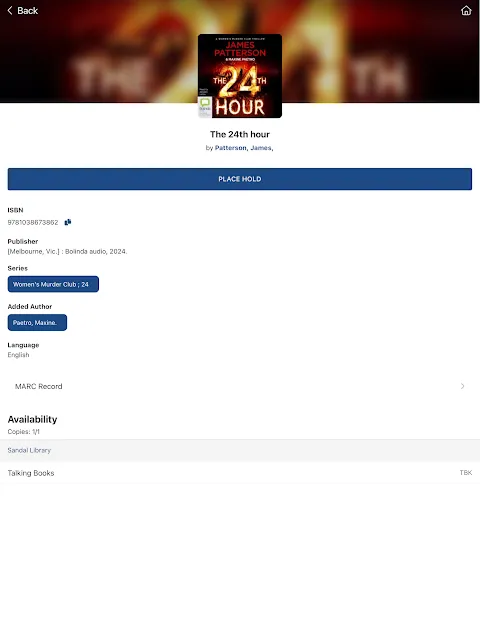480x626 pixels.
Task: Click the Copies 1/1 count
Action: coord(24,432)
